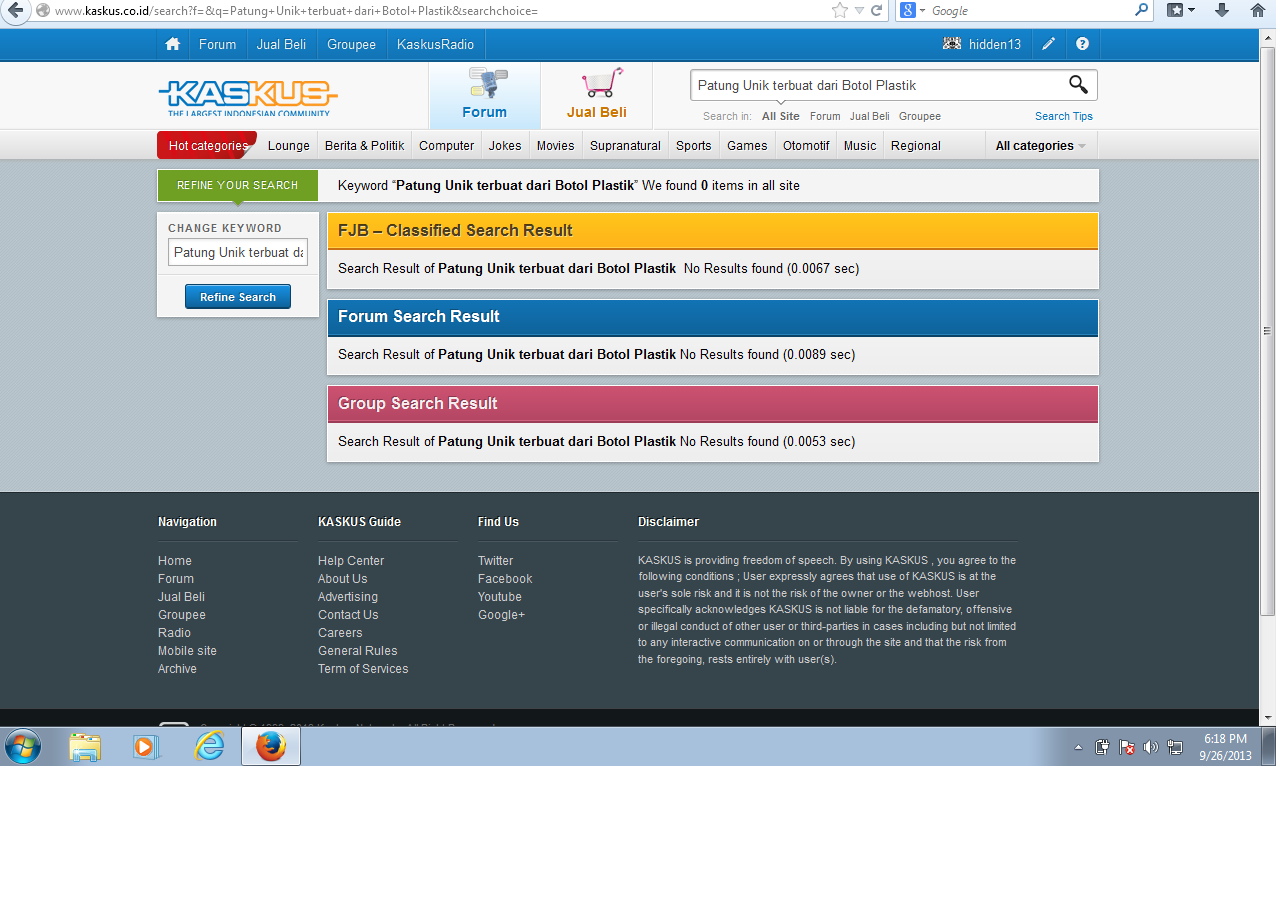Image resolution: width=1280 pixels, height=907 pixels.
Task: Open the hidden13 user profile
Action: 982,44
